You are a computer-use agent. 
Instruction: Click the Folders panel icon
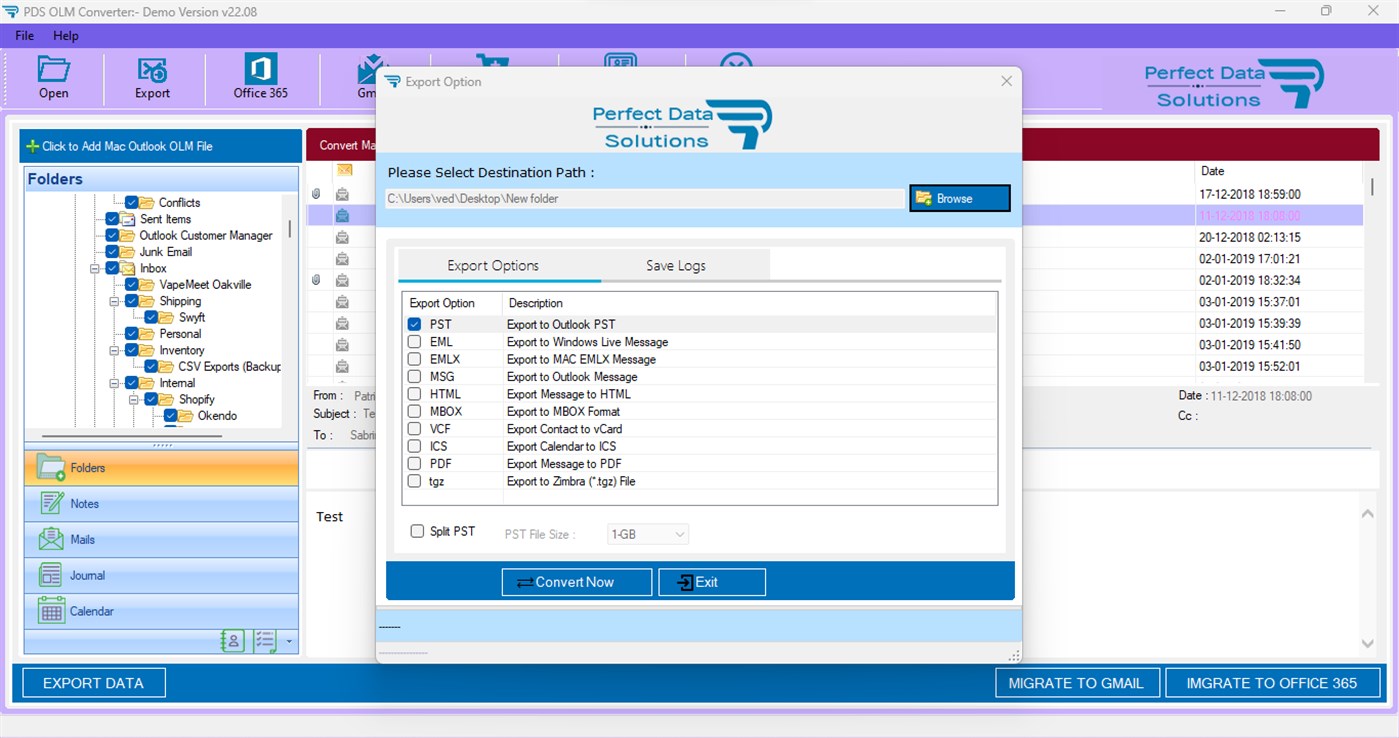point(160,467)
